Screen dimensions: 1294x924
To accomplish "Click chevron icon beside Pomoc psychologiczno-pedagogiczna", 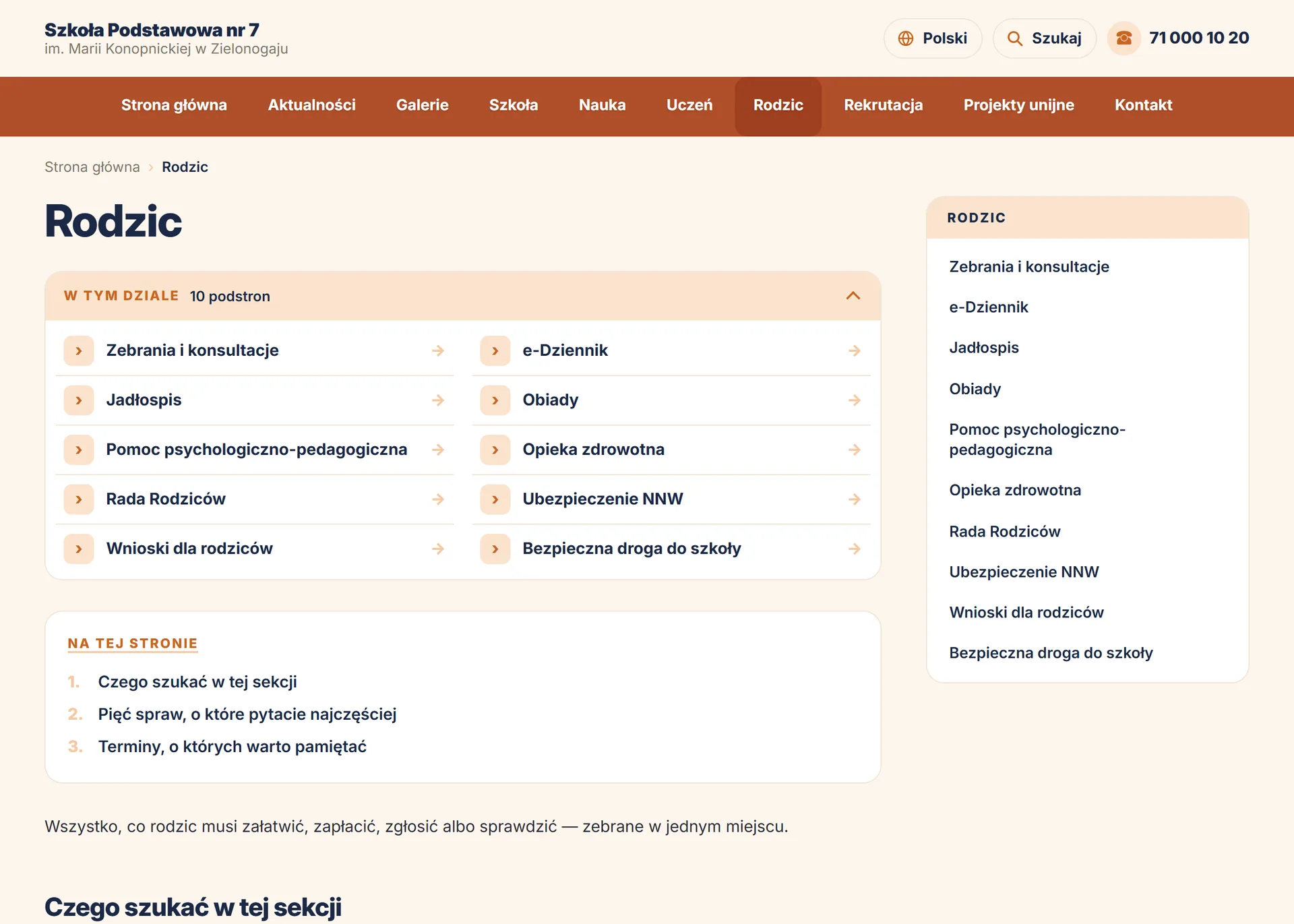I will coord(79,450).
